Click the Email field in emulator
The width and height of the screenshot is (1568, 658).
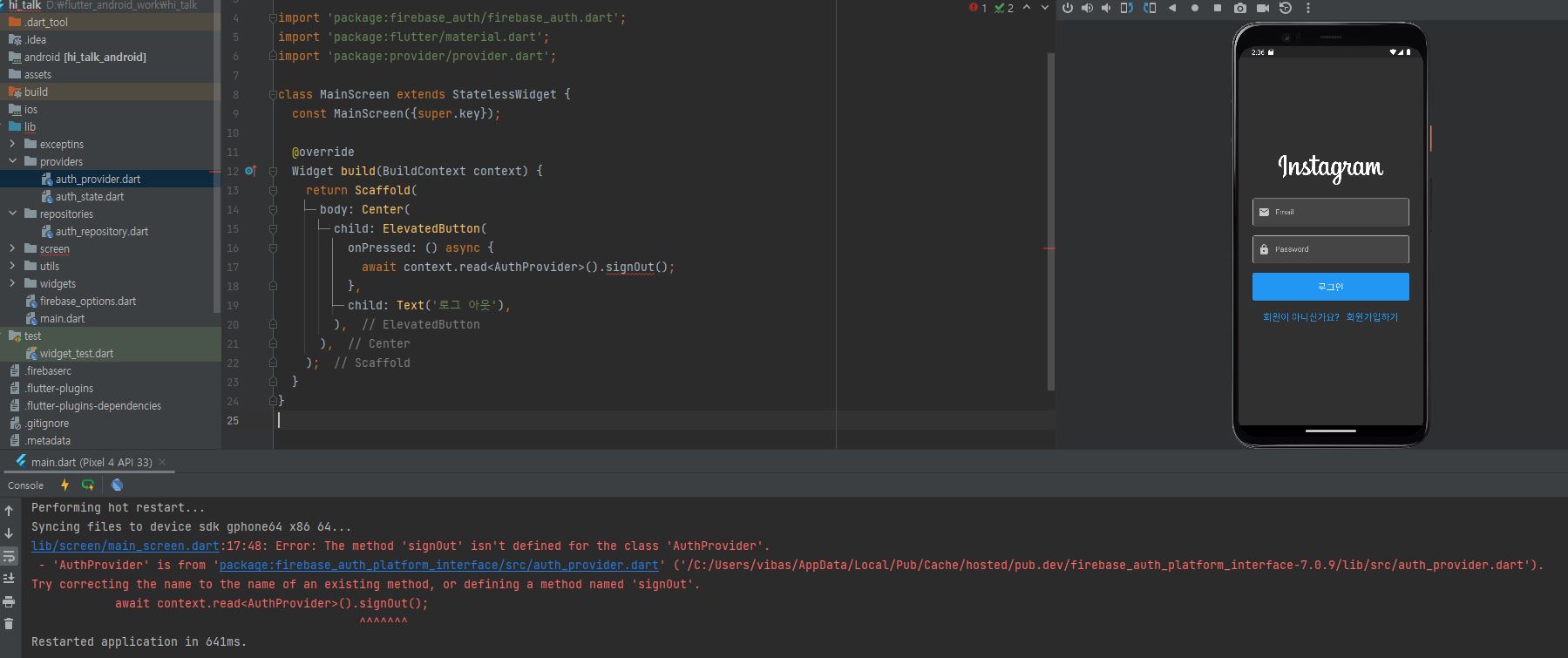coord(1330,212)
